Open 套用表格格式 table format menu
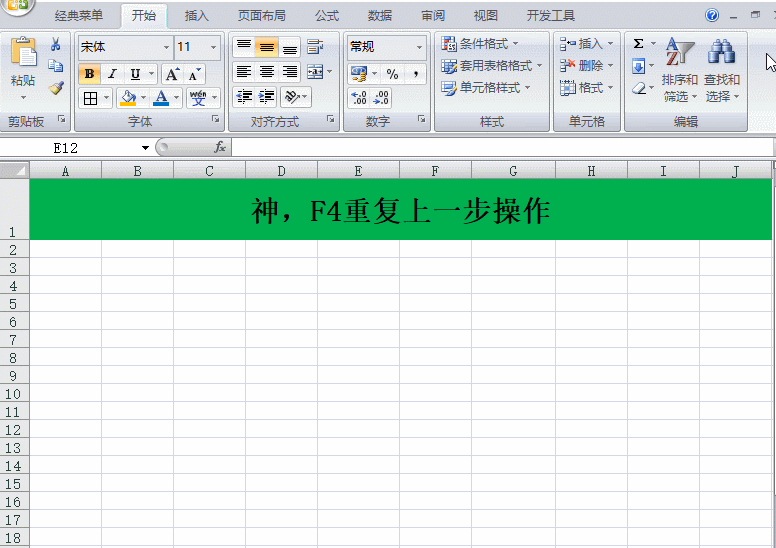The width and height of the screenshot is (776, 548). 491,65
